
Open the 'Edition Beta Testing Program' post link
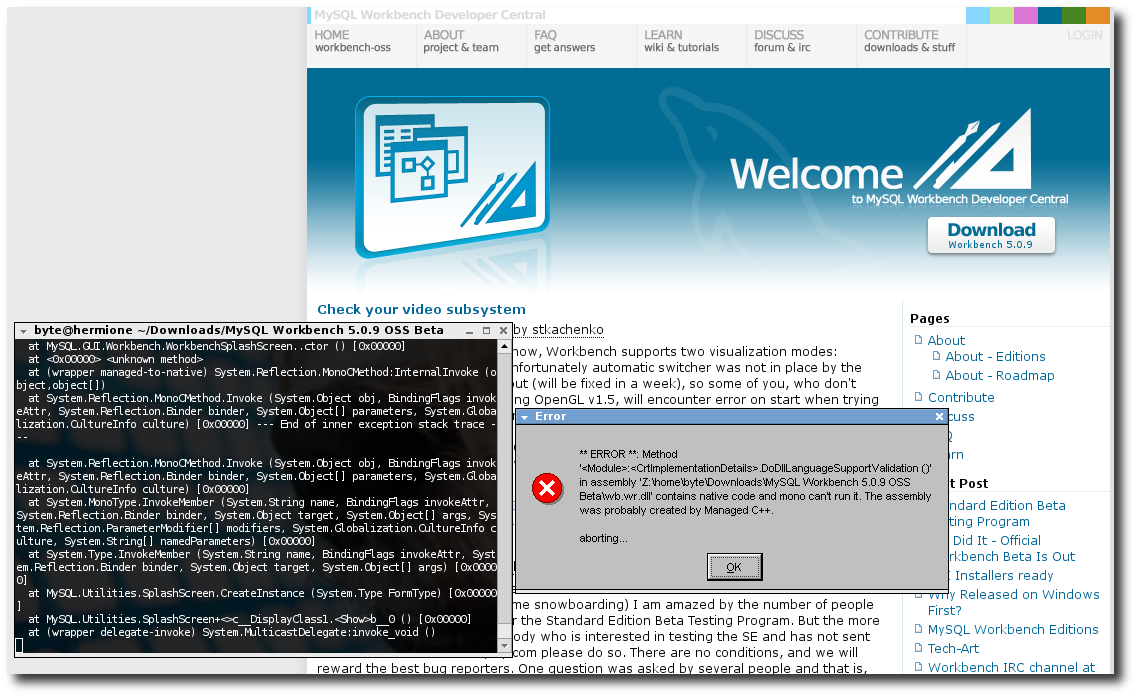[1006, 513]
